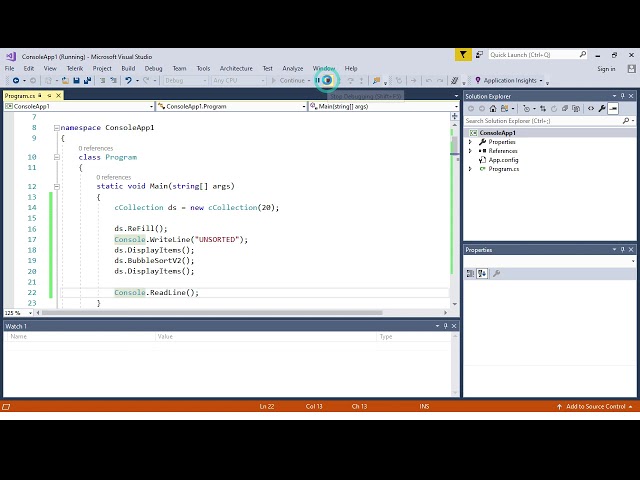The image size is (640, 480).
Task: Toggle auto-hide pin on Solution Explorer
Action: [x=622, y=96]
